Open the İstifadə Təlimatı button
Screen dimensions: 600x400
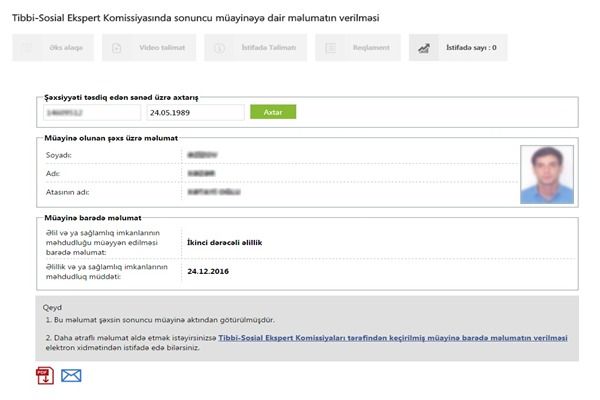[256, 48]
